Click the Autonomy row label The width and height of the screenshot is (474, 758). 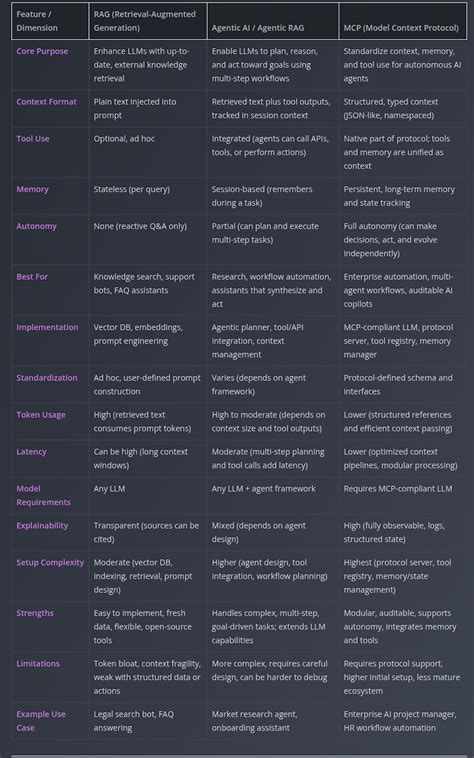coord(36,226)
